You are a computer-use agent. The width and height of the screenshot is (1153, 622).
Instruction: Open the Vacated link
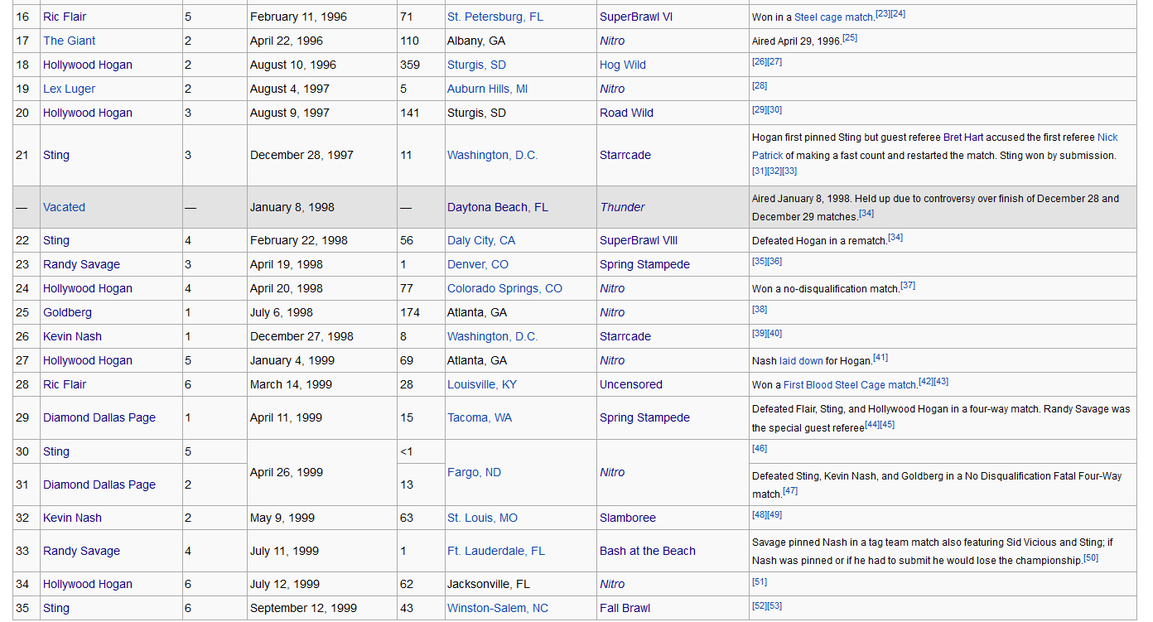[64, 207]
